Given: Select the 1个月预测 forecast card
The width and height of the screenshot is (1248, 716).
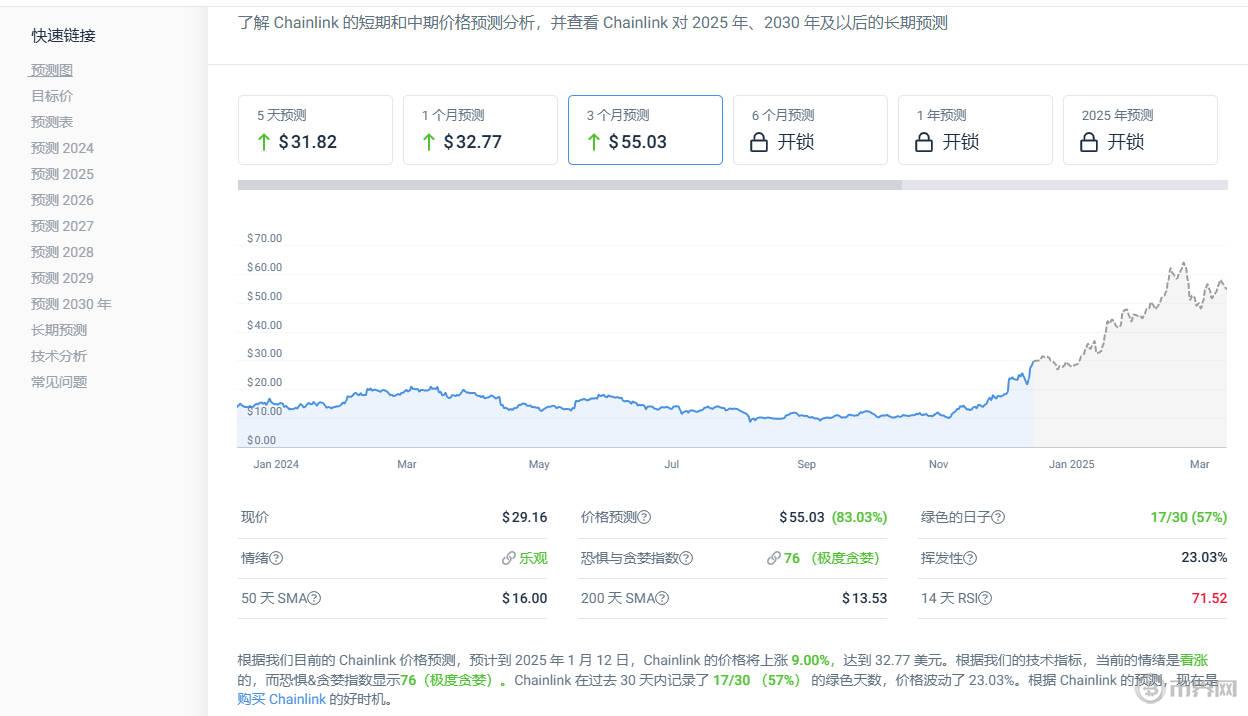Looking at the screenshot, I should pos(480,130).
